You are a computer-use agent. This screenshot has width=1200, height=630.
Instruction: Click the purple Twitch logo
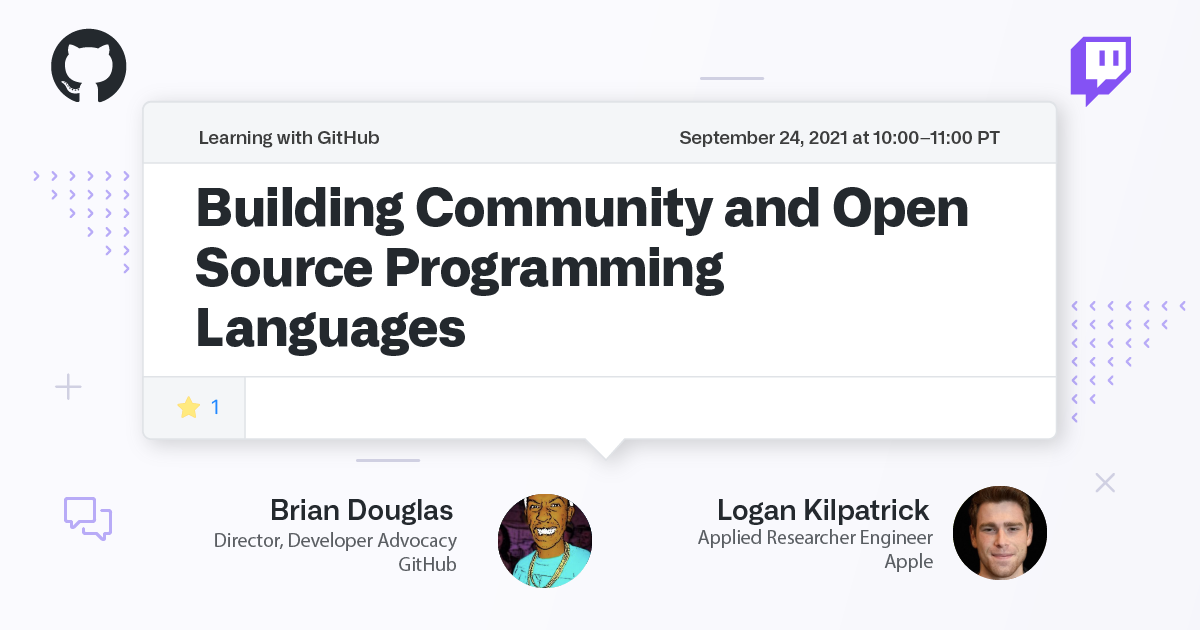point(1101,72)
